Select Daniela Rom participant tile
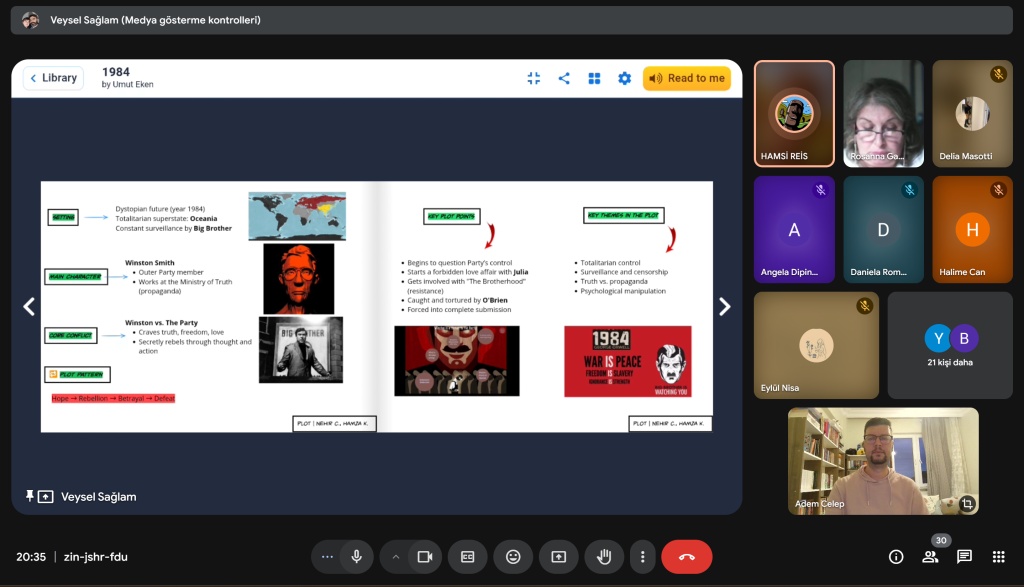The height and width of the screenshot is (587, 1024). pyautogui.click(x=884, y=229)
